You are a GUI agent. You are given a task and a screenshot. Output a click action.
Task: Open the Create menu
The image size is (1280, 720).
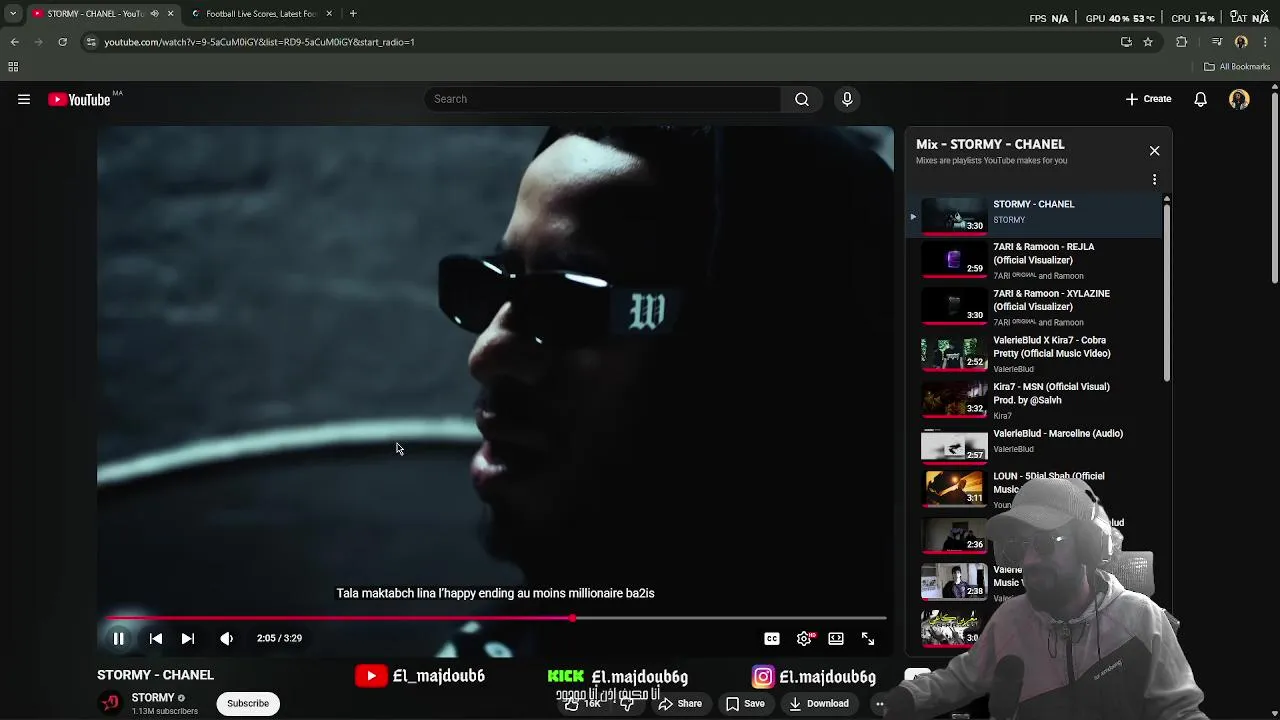tap(1148, 99)
